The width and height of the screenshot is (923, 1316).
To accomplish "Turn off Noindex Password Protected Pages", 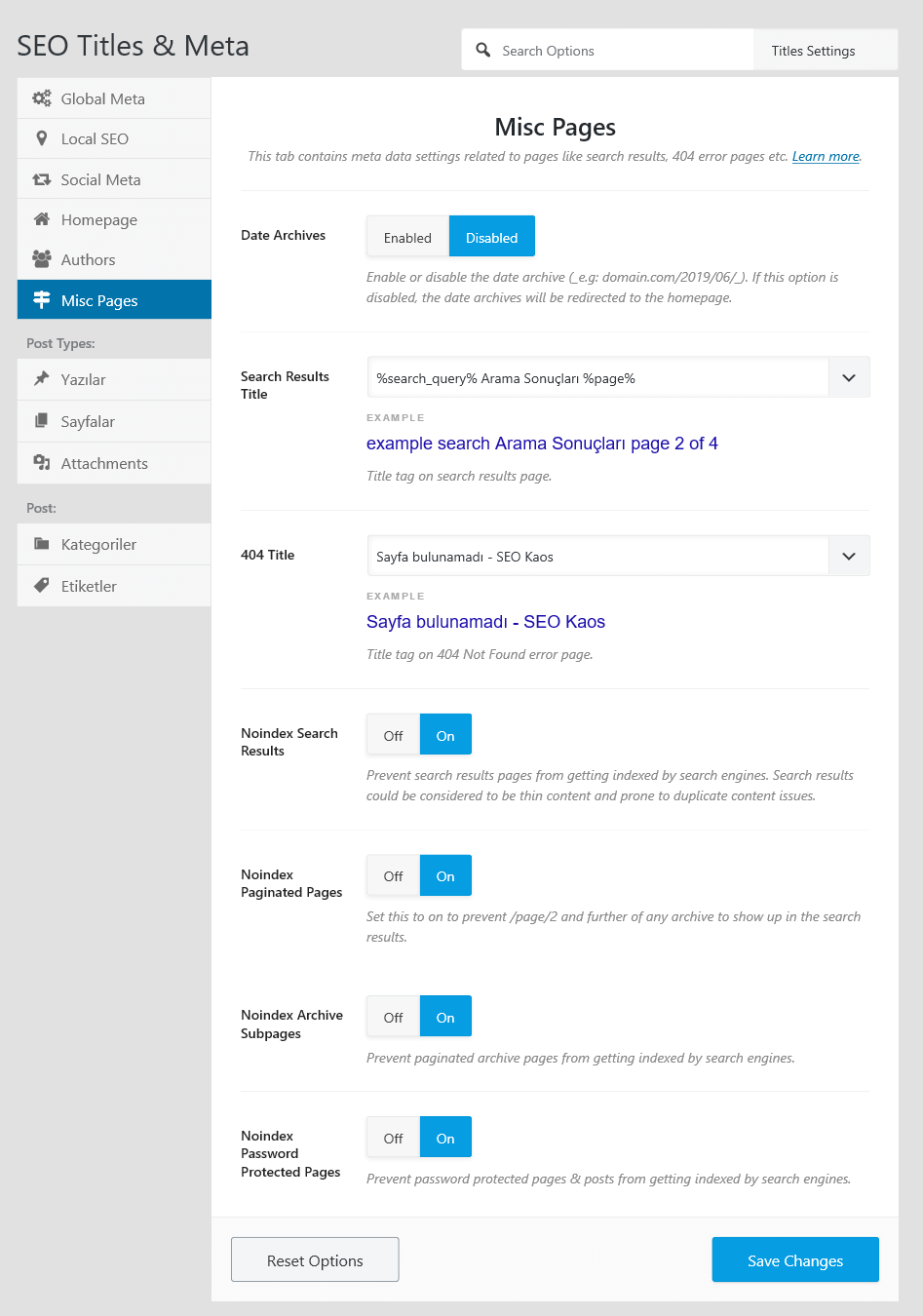I will click(393, 1138).
